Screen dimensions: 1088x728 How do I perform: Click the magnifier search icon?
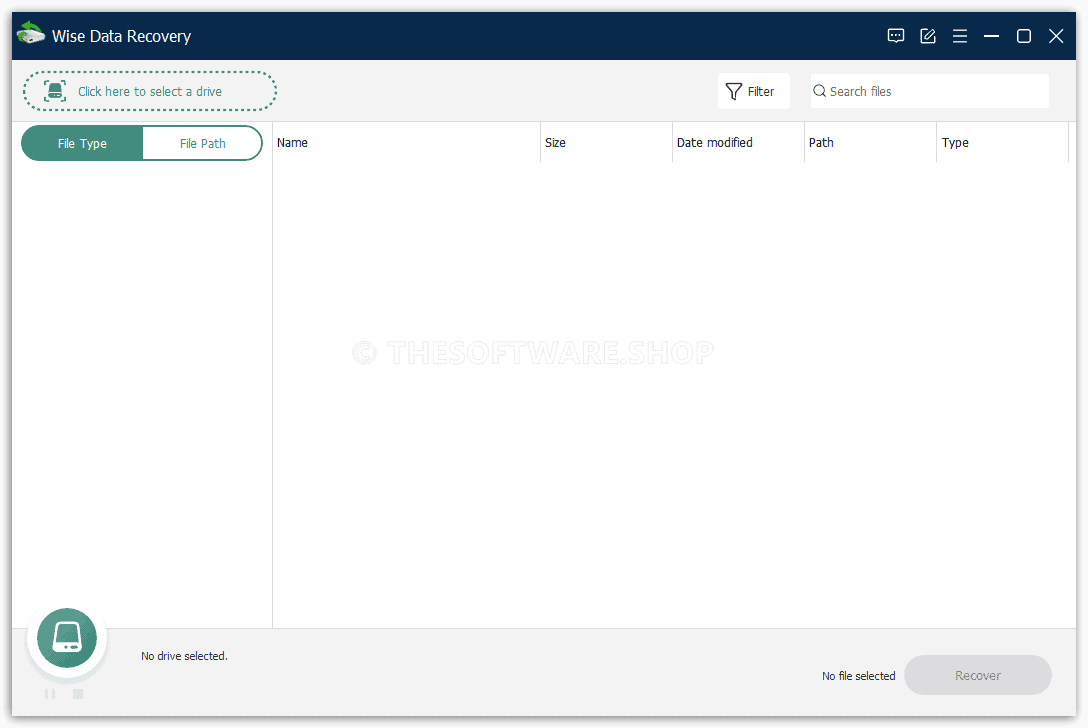(x=819, y=91)
